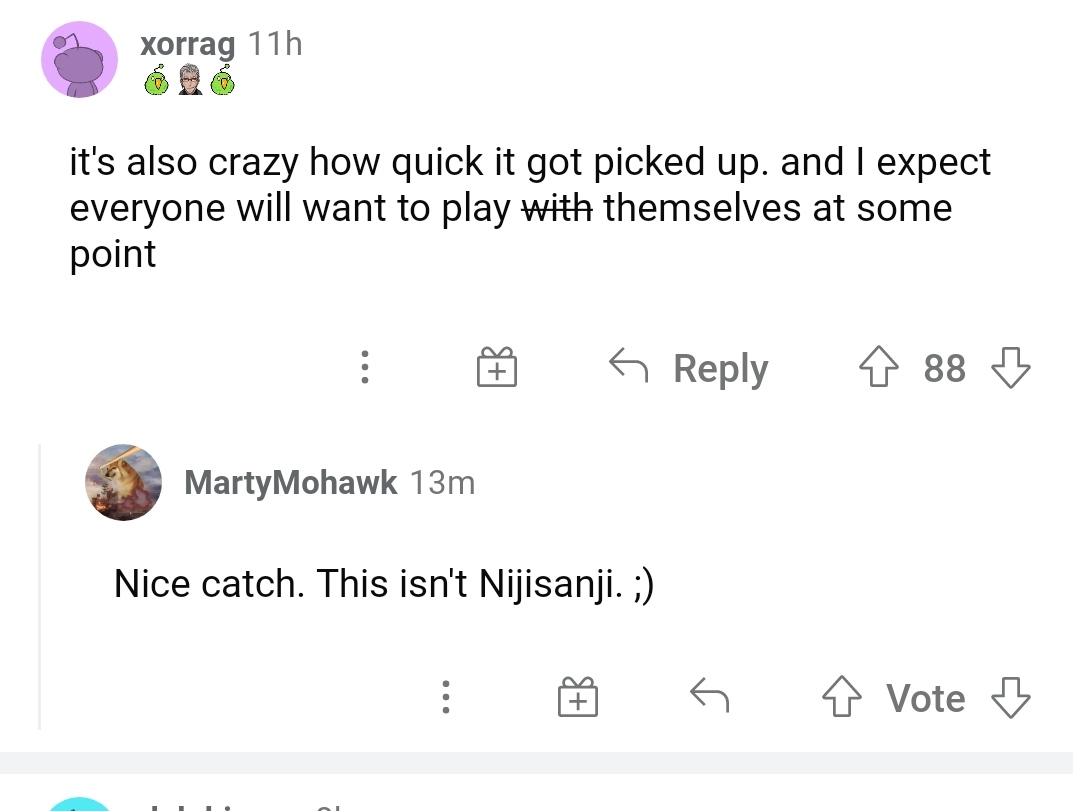Give an award to xorrag's comment

pos(496,368)
